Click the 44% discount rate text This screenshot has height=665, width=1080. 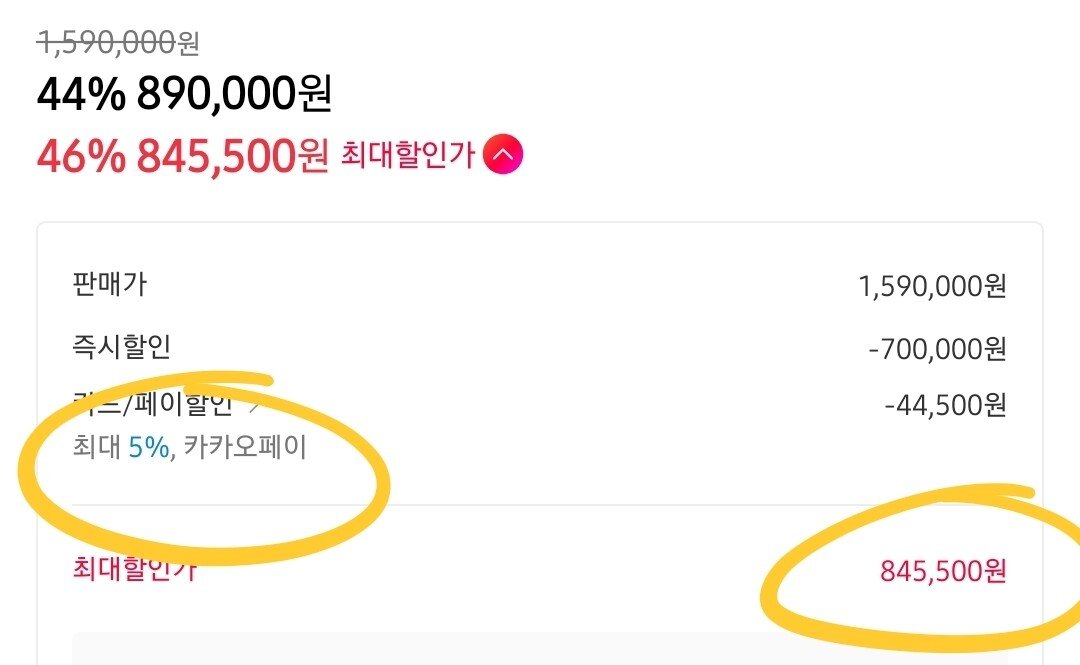pyautogui.click(x=81, y=94)
